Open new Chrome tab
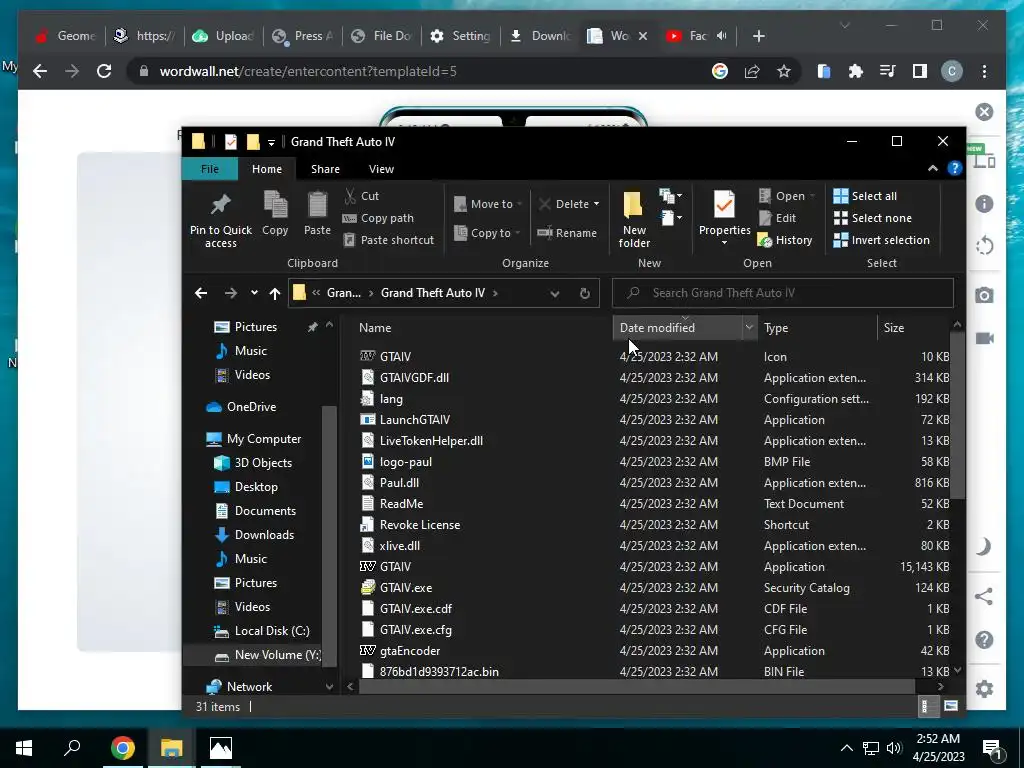 (x=758, y=36)
